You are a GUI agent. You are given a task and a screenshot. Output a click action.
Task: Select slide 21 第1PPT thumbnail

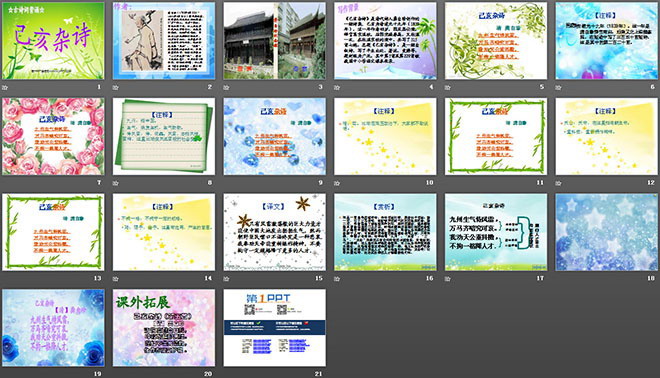point(274,327)
